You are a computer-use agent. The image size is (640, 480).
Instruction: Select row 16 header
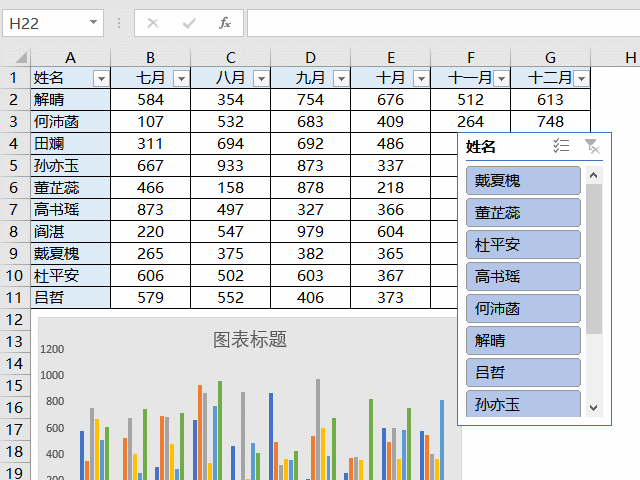point(15,408)
